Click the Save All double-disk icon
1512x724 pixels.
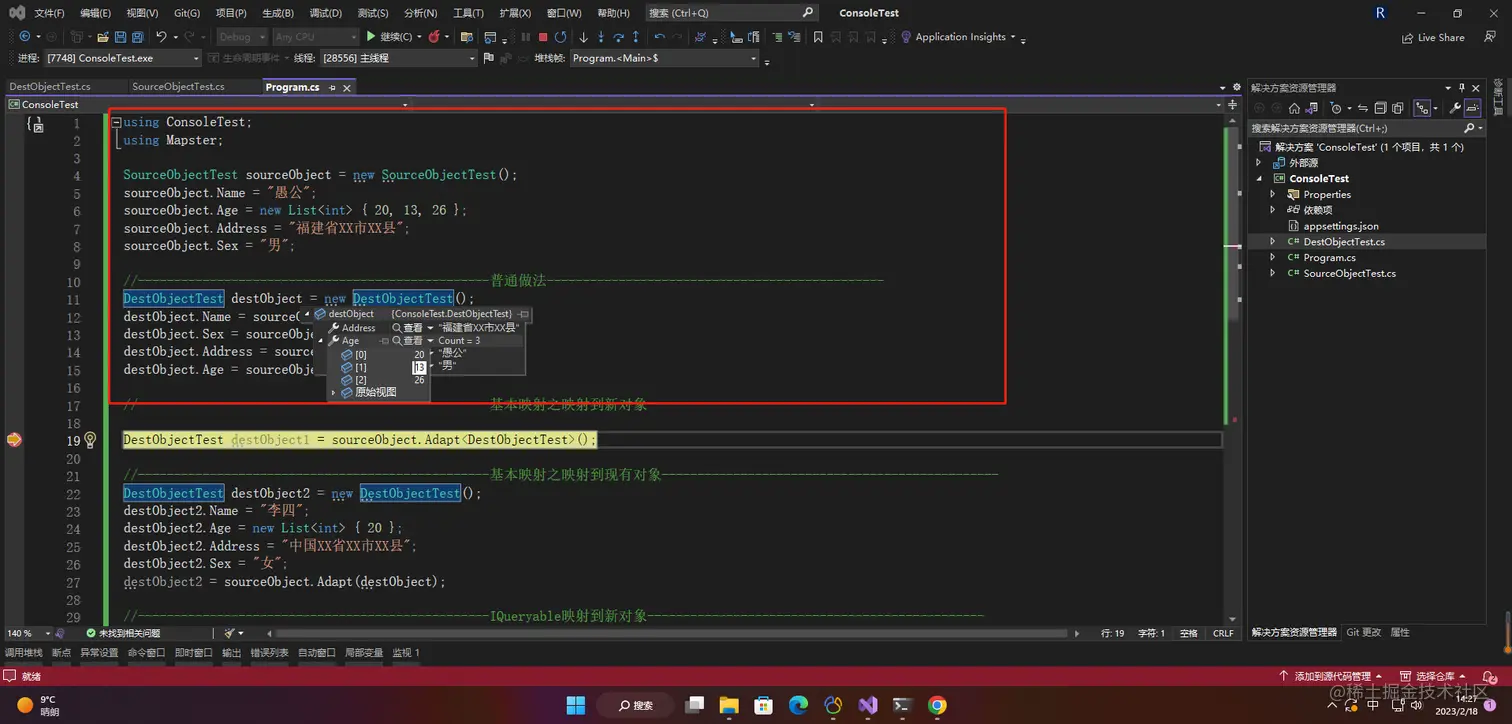click(x=137, y=37)
